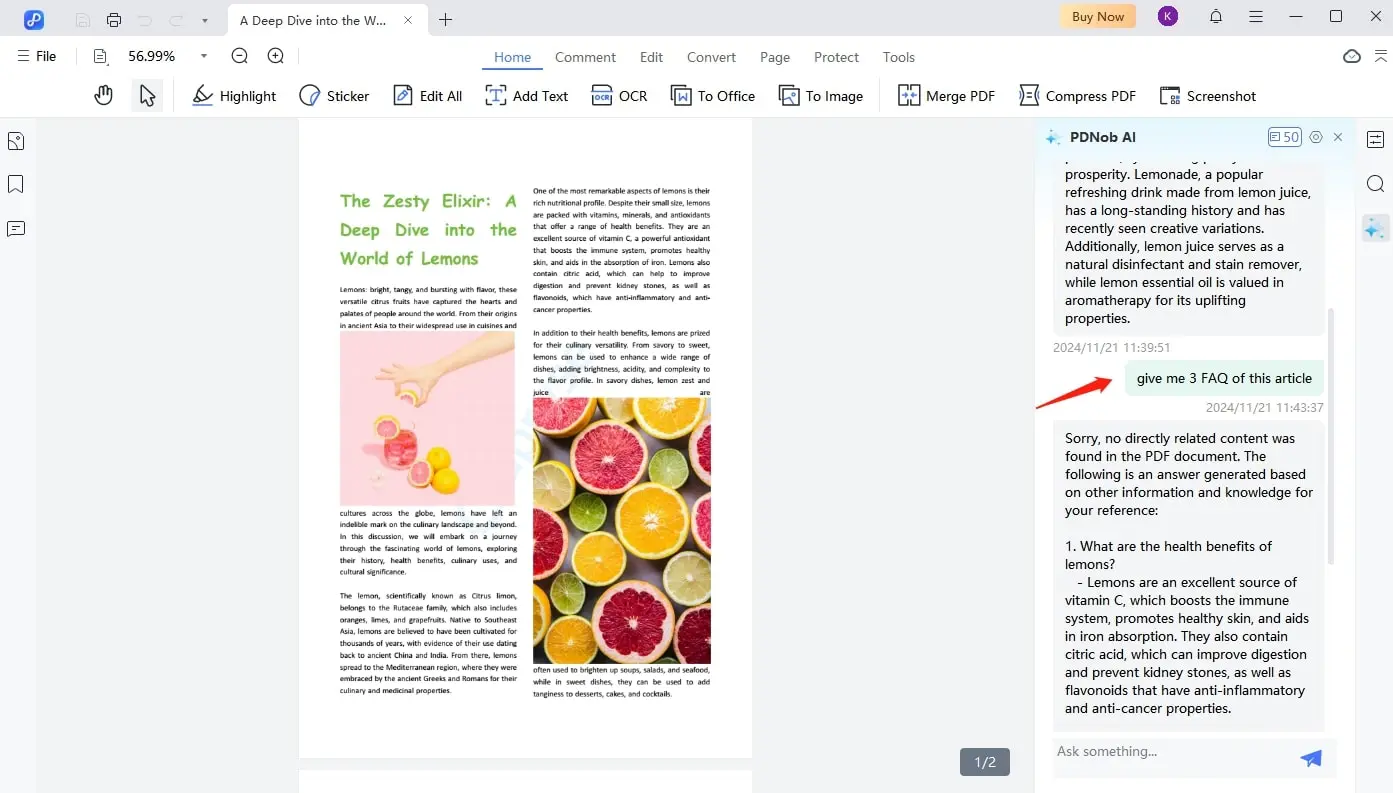The image size is (1393, 793).
Task: Open properties panel icon on right sidebar
Action: coord(1375,139)
